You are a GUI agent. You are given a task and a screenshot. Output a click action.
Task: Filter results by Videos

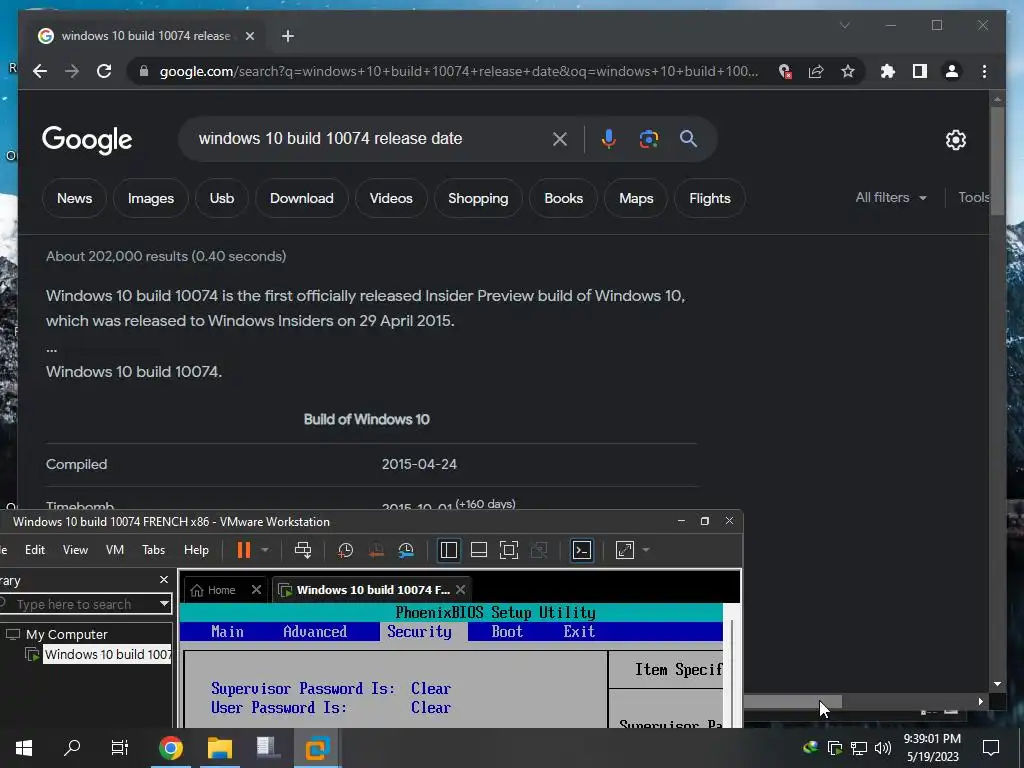click(391, 198)
